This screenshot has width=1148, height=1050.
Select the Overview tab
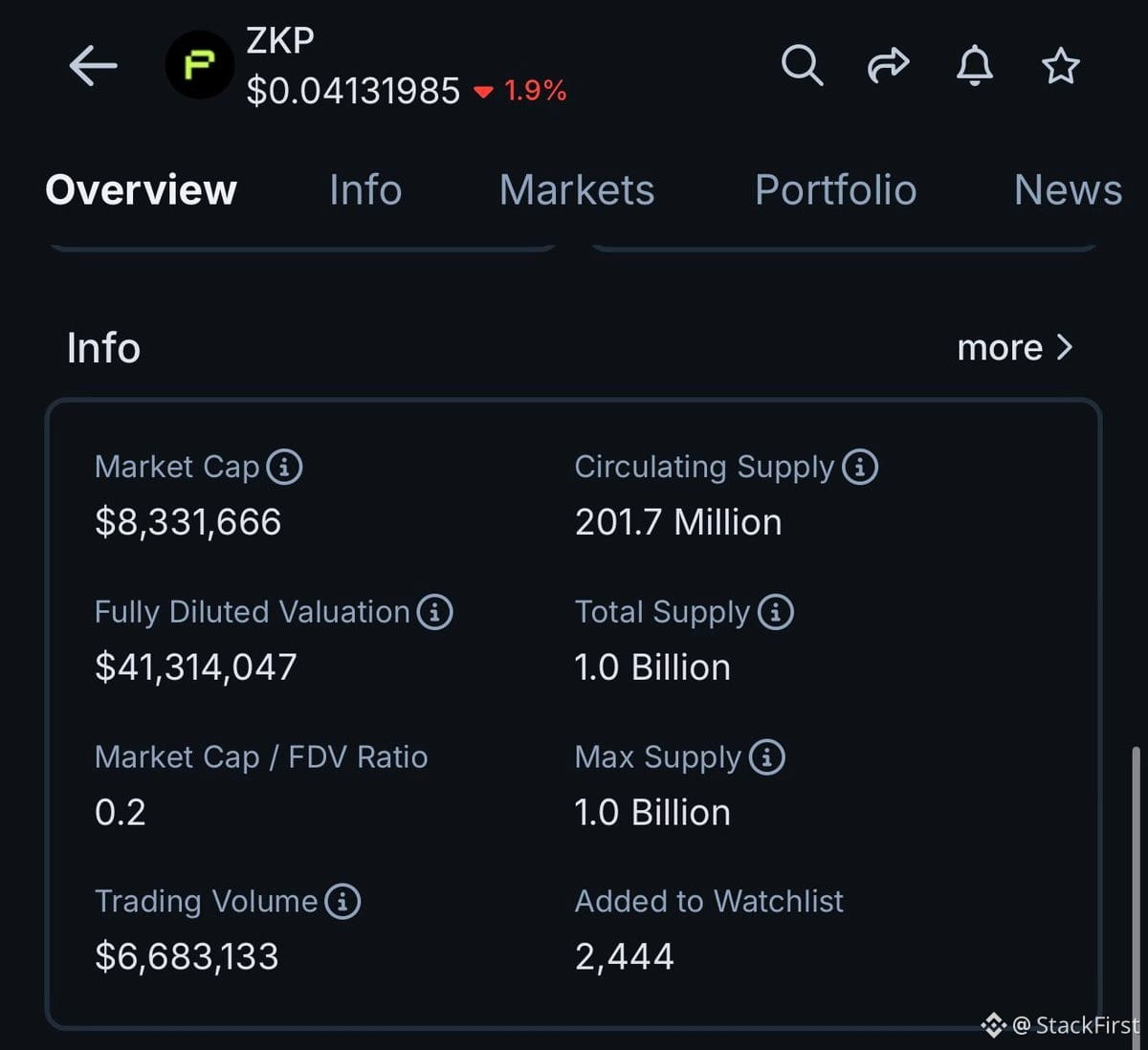tap(141, 189)
